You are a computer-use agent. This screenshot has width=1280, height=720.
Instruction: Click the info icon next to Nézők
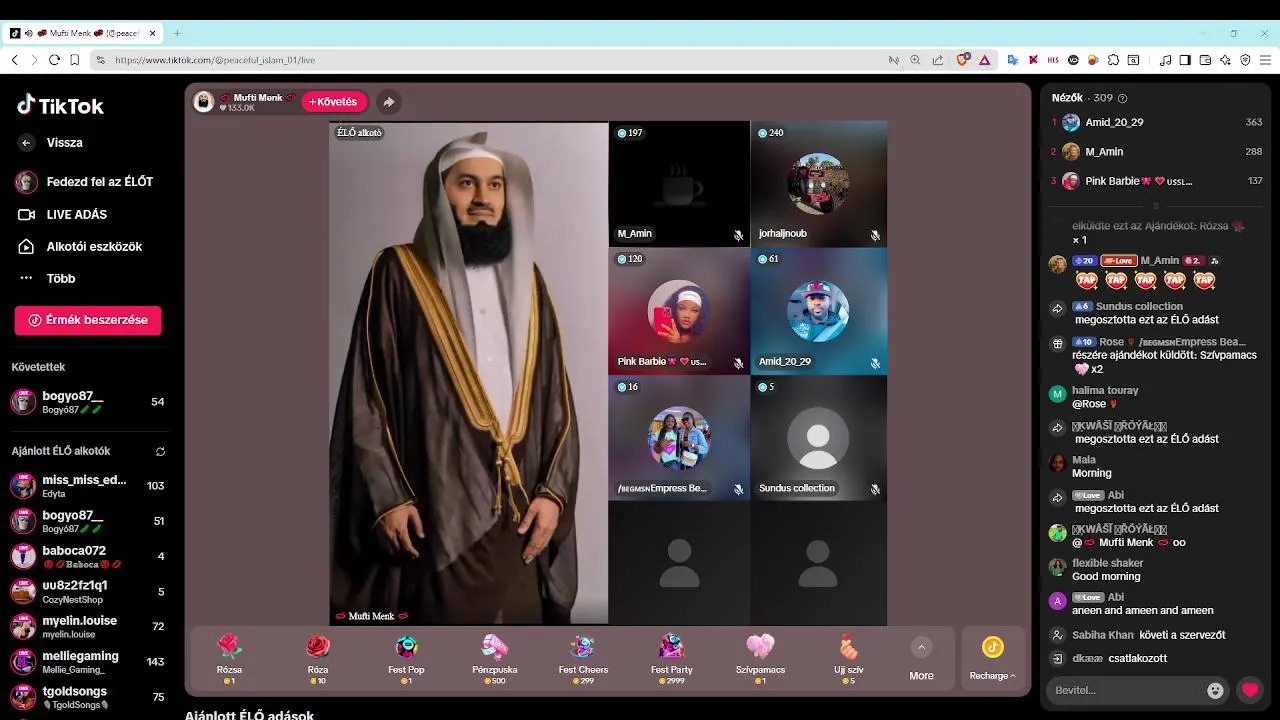point(1122,98)
